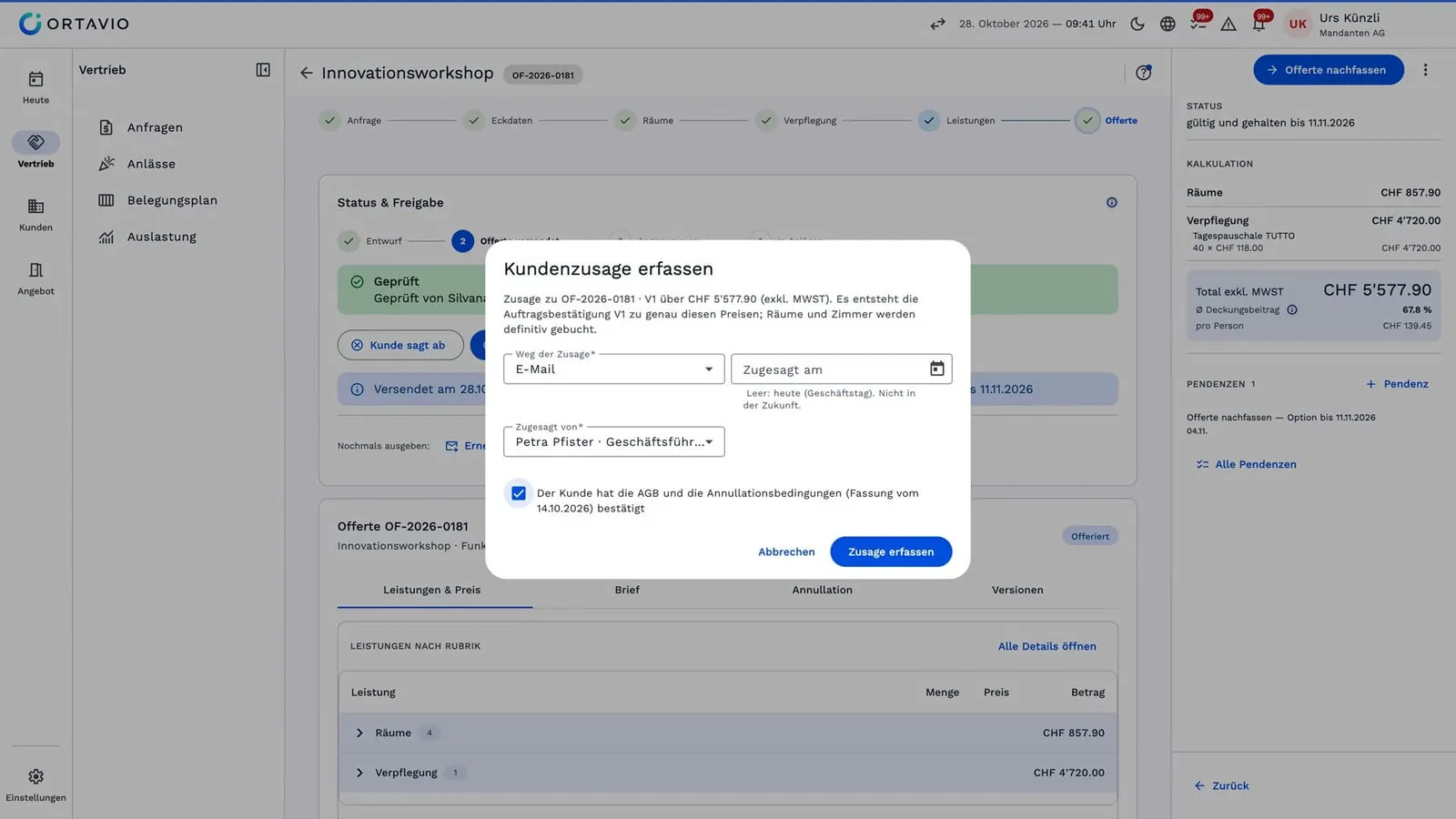The height and width of the screenshot is (819, 1456).
Task: Open Auslastung in Vertrieb menu
Action: tap(161, 237)
